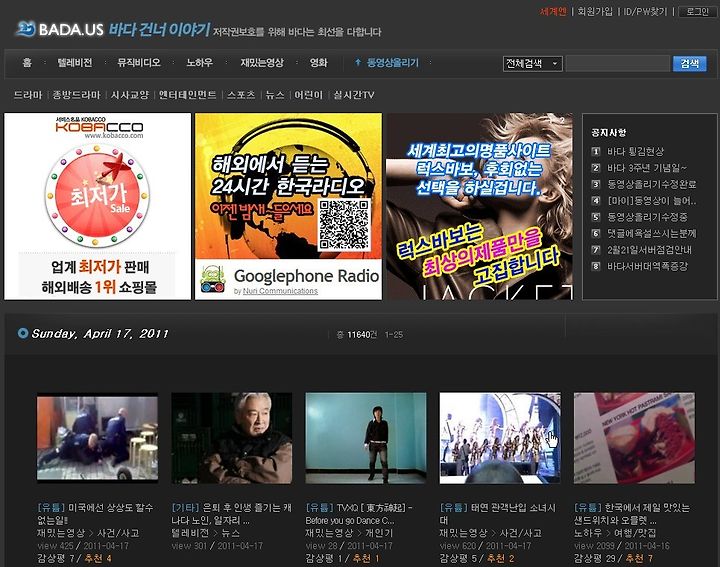
Task: Select the 종방드라마 sub-category
Action: 76,95
